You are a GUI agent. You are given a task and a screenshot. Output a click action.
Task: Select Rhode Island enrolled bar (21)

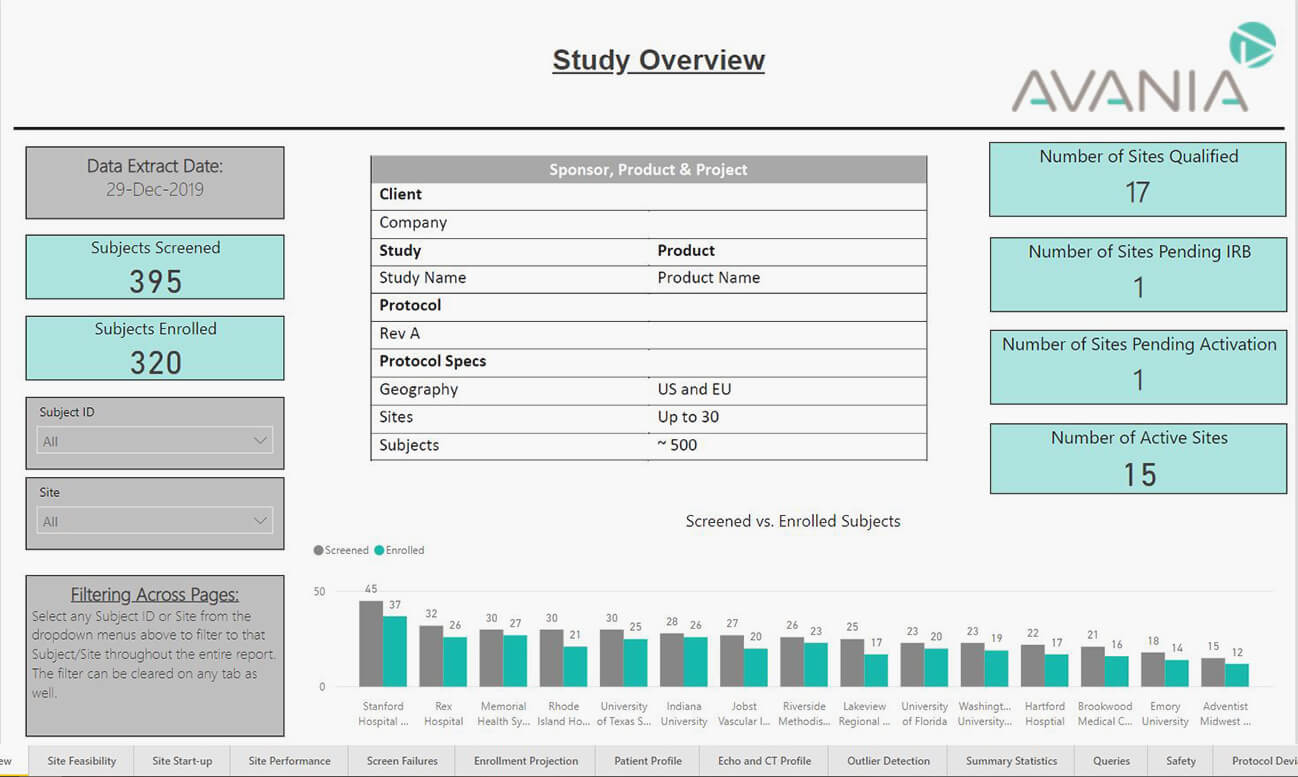click(x=575, y=667)
